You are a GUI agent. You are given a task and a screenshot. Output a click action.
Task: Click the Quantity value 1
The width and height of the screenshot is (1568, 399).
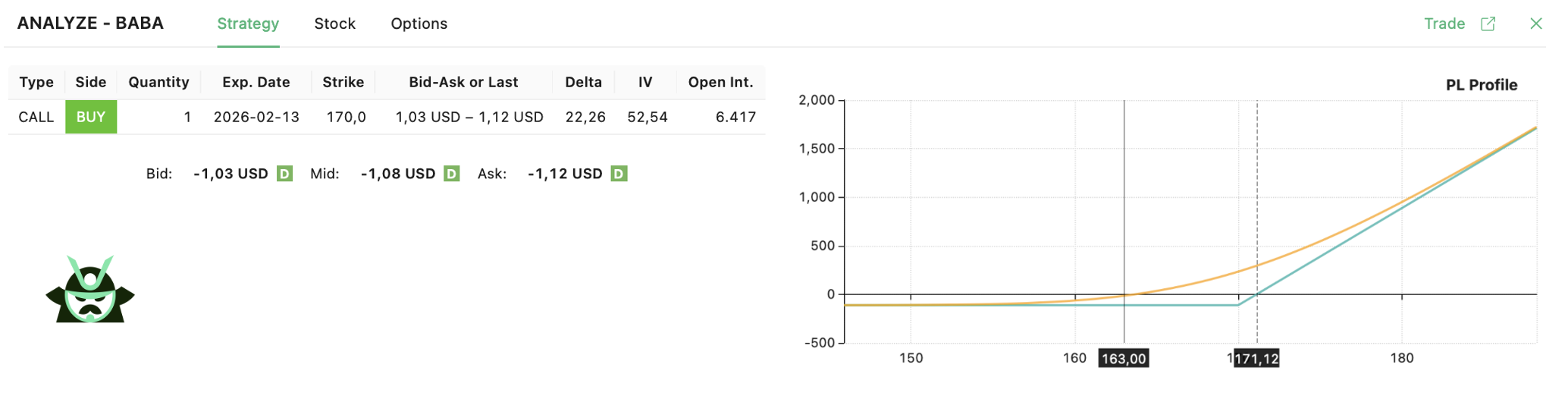tap(187, 117)
